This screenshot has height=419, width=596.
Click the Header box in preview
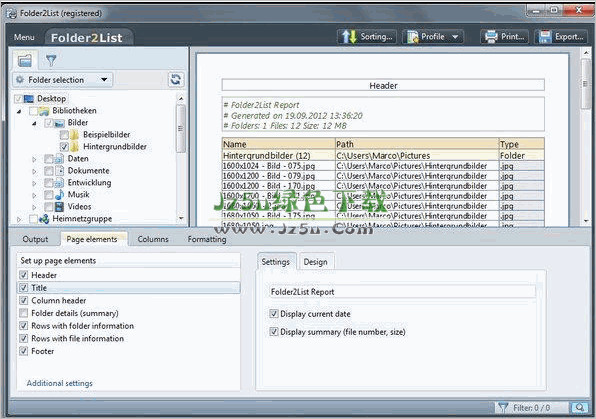383,85
